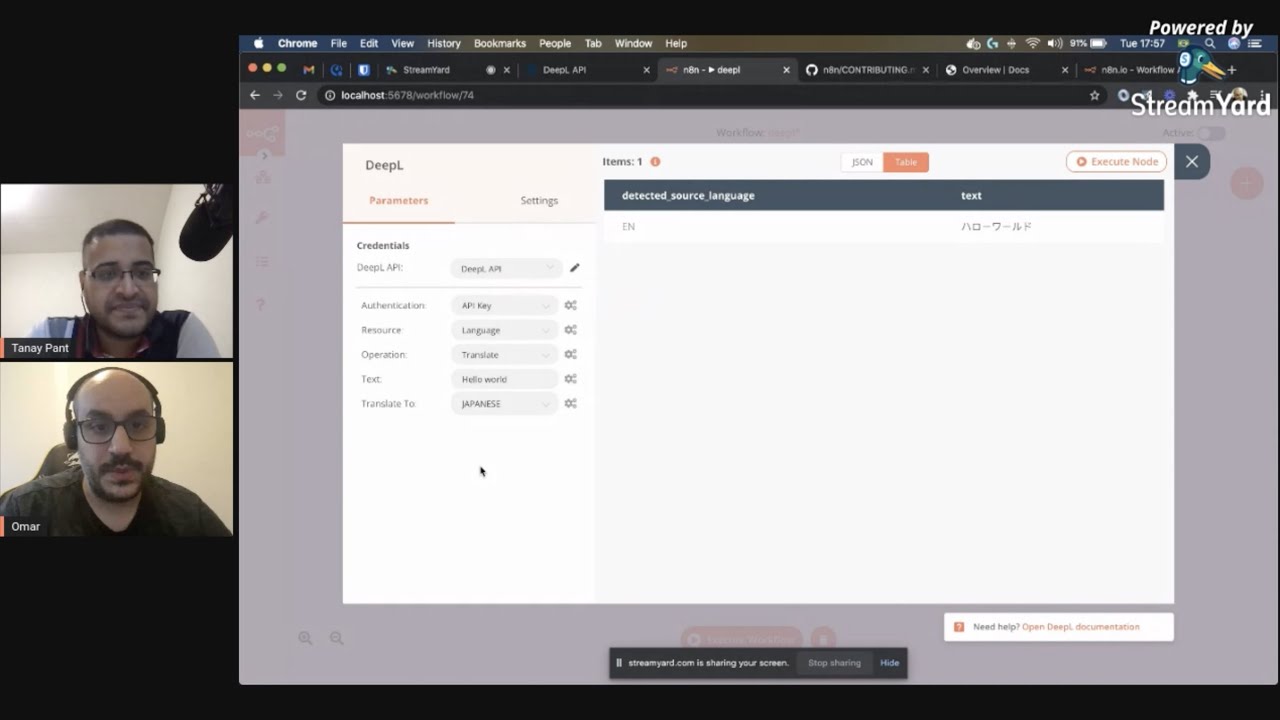
Task: Click gear icon beside Translate To field
Action: coord(570,403)
